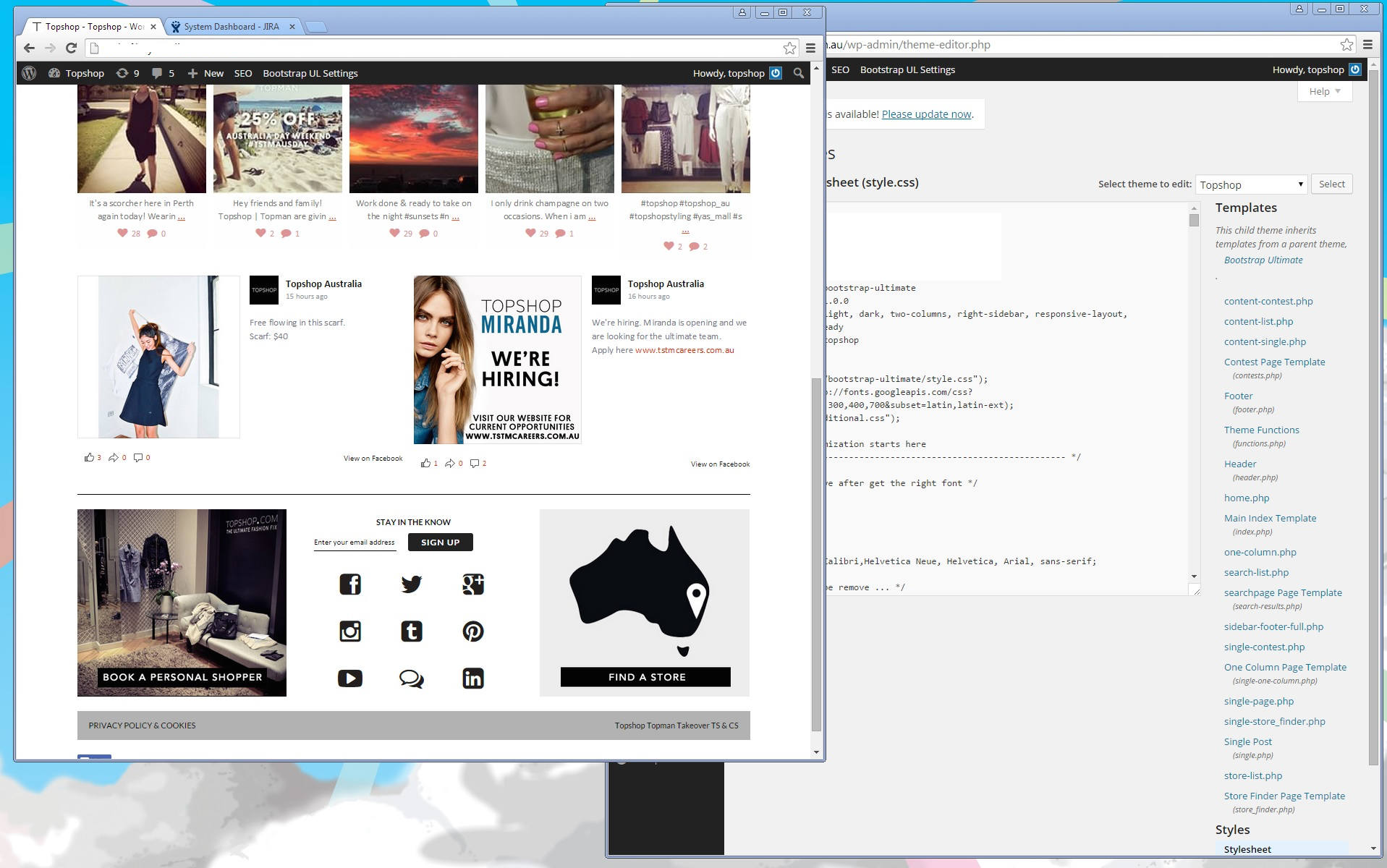Screen dimensions: 1387x868
Task: Open Store Finder Page Template file
Action: click(x=1284, y=796)
